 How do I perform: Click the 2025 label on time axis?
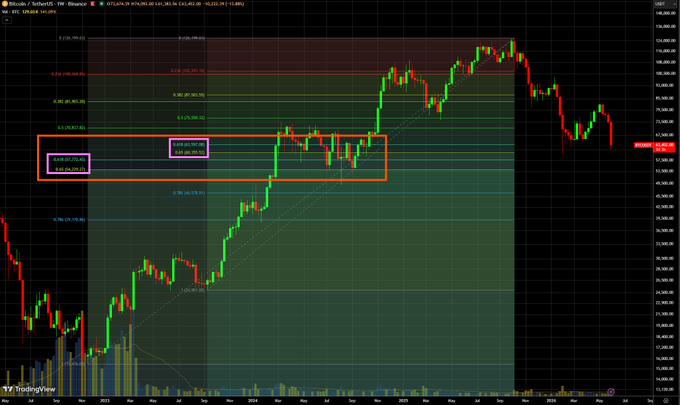(x=404, y=401)
